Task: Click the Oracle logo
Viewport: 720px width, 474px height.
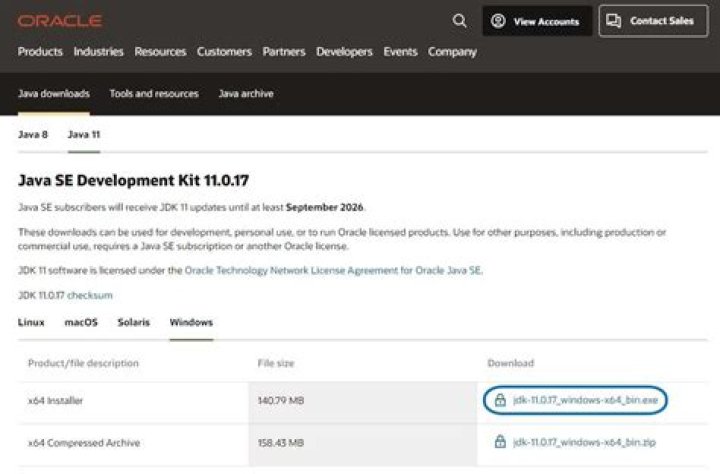Action: pyautogui.click(x=60, y=21)
